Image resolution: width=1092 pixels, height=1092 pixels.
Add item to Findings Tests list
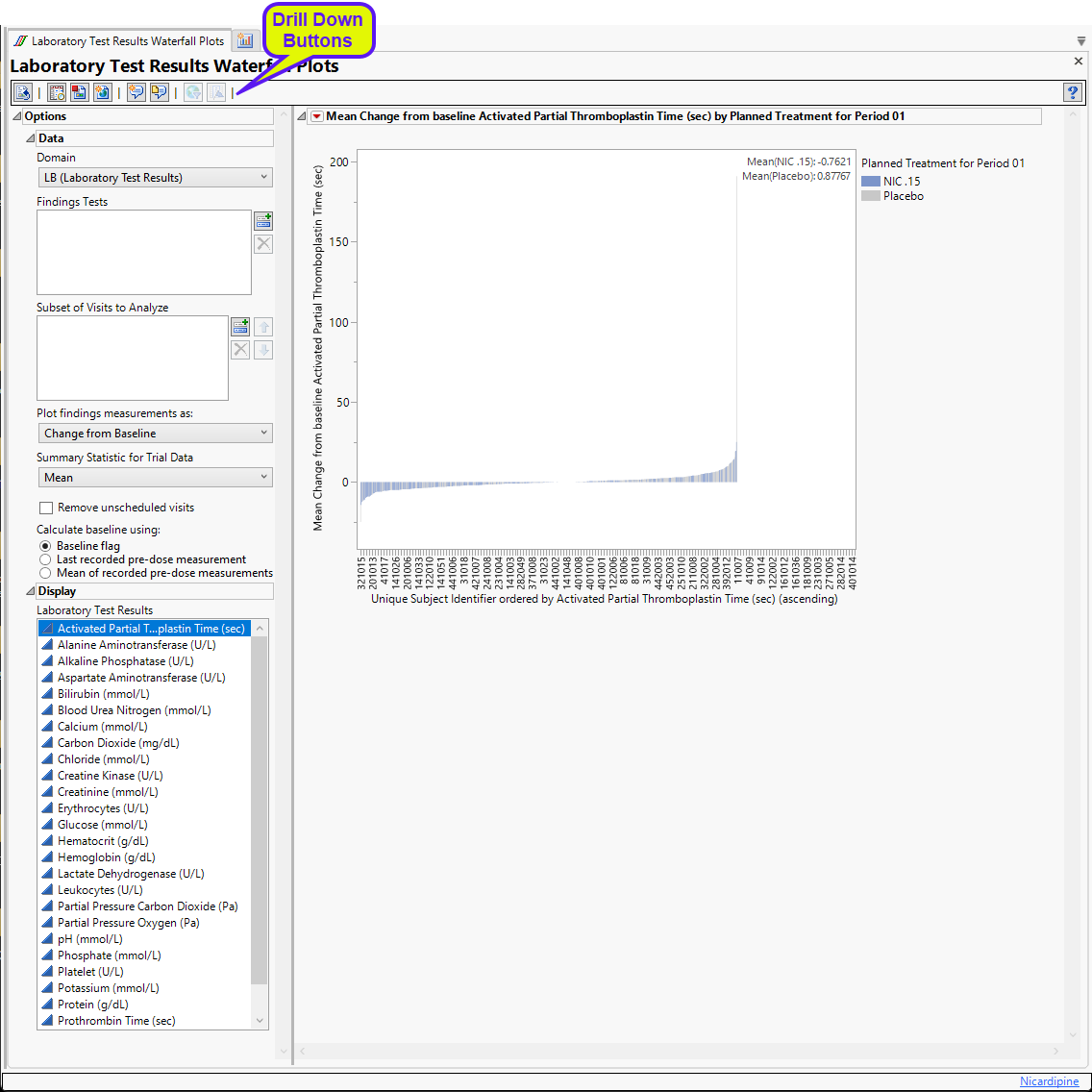pos(262,221)
